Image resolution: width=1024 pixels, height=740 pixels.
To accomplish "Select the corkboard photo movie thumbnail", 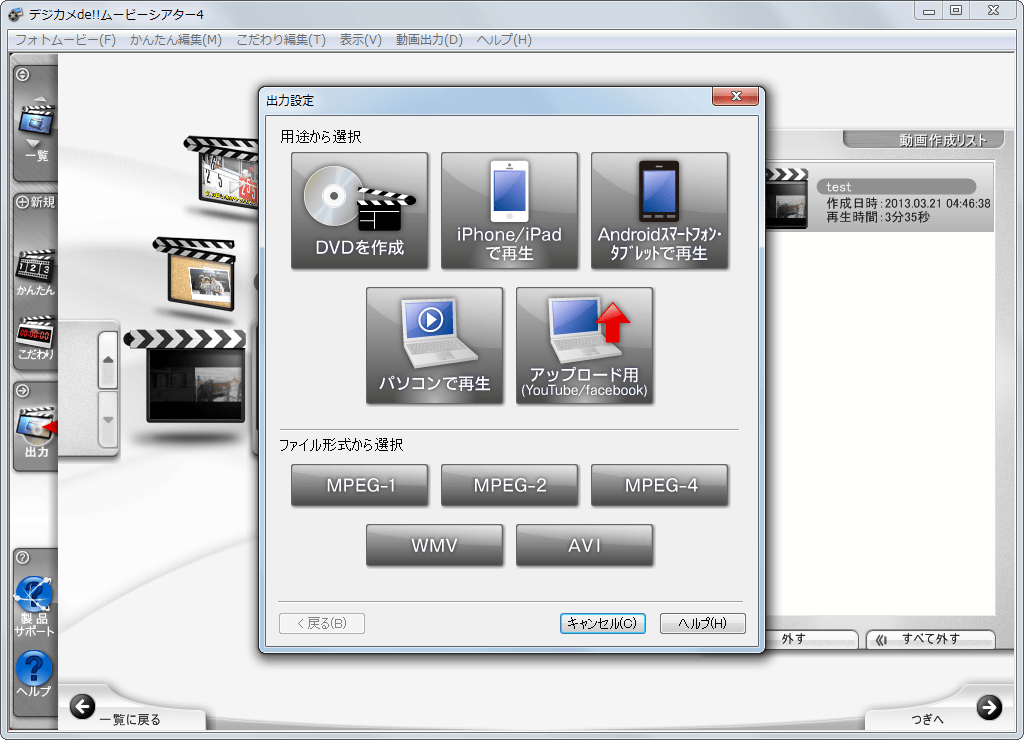I will tap(197, 274).
